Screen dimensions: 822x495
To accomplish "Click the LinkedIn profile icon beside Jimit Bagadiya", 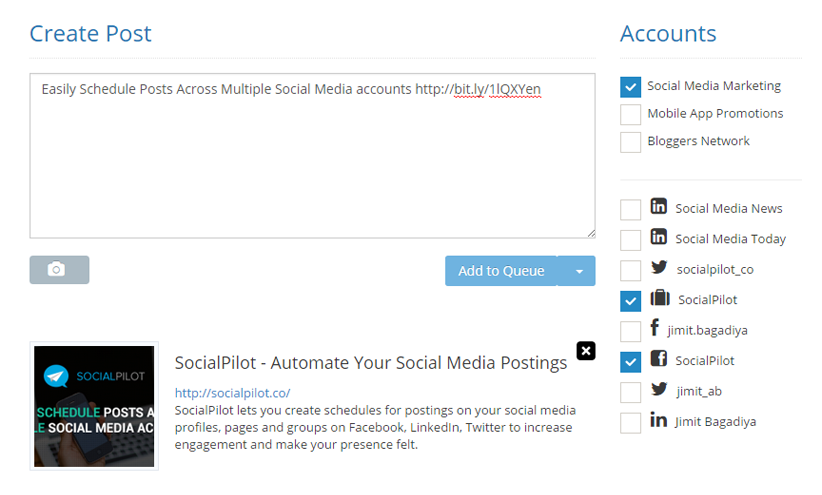I will [658, 419].
